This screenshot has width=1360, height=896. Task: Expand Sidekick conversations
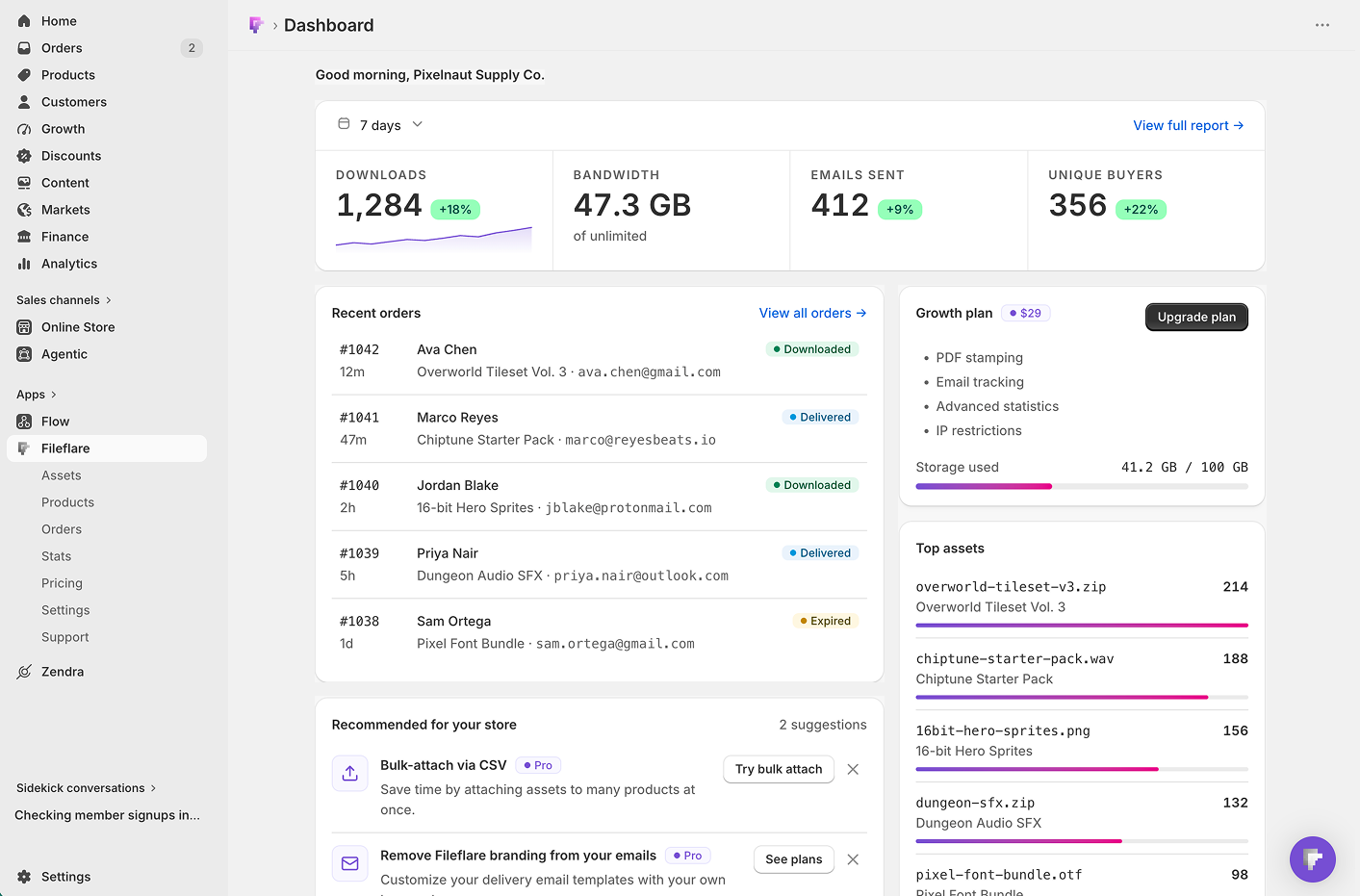click(x=87, y=788)
